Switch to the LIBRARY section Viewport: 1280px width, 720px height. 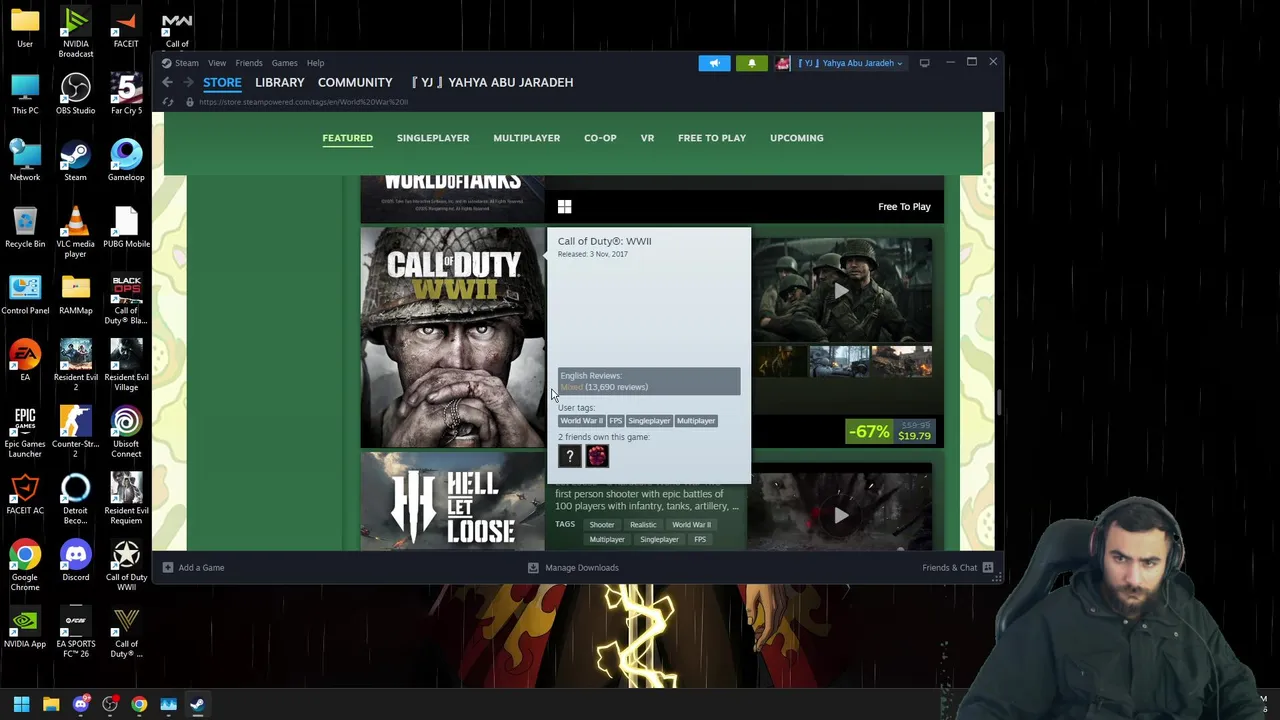click(279, 83)
